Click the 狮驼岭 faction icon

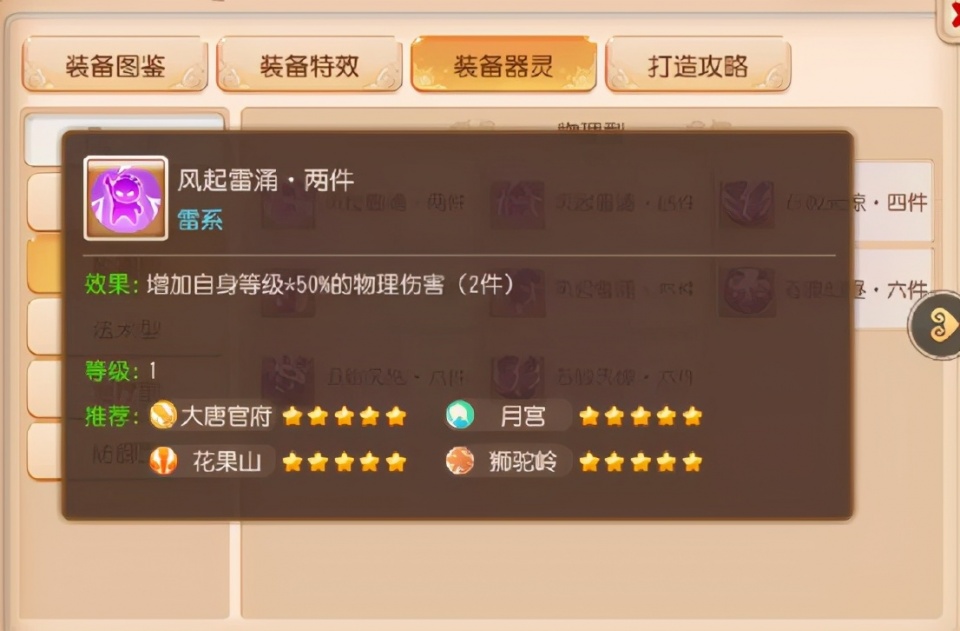(x=460, y=461)
